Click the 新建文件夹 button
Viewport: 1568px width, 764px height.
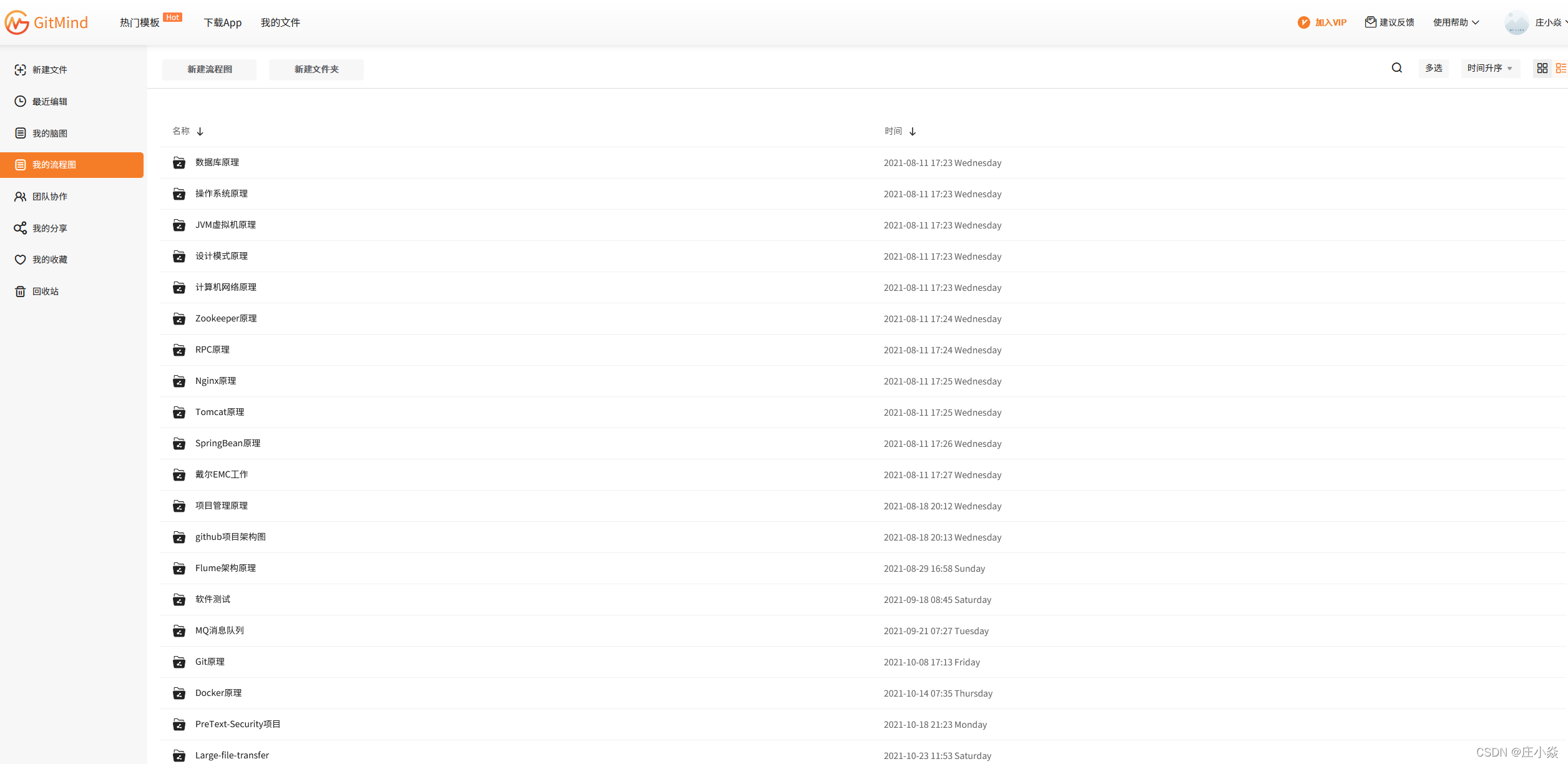(316, 69)
